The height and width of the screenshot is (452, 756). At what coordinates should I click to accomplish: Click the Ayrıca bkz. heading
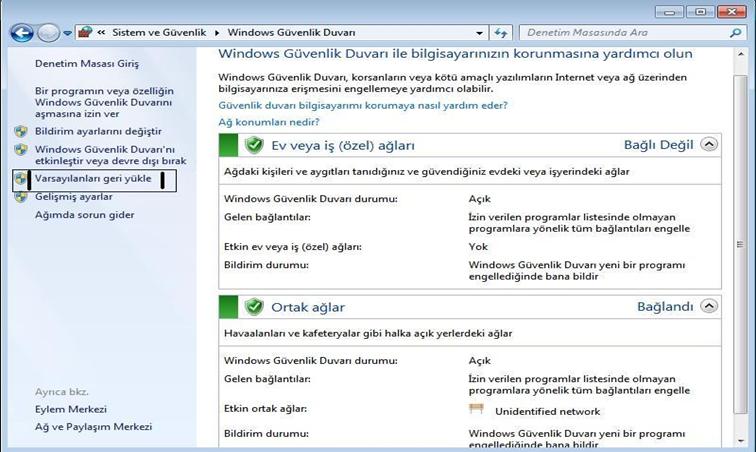click(62, 392)
